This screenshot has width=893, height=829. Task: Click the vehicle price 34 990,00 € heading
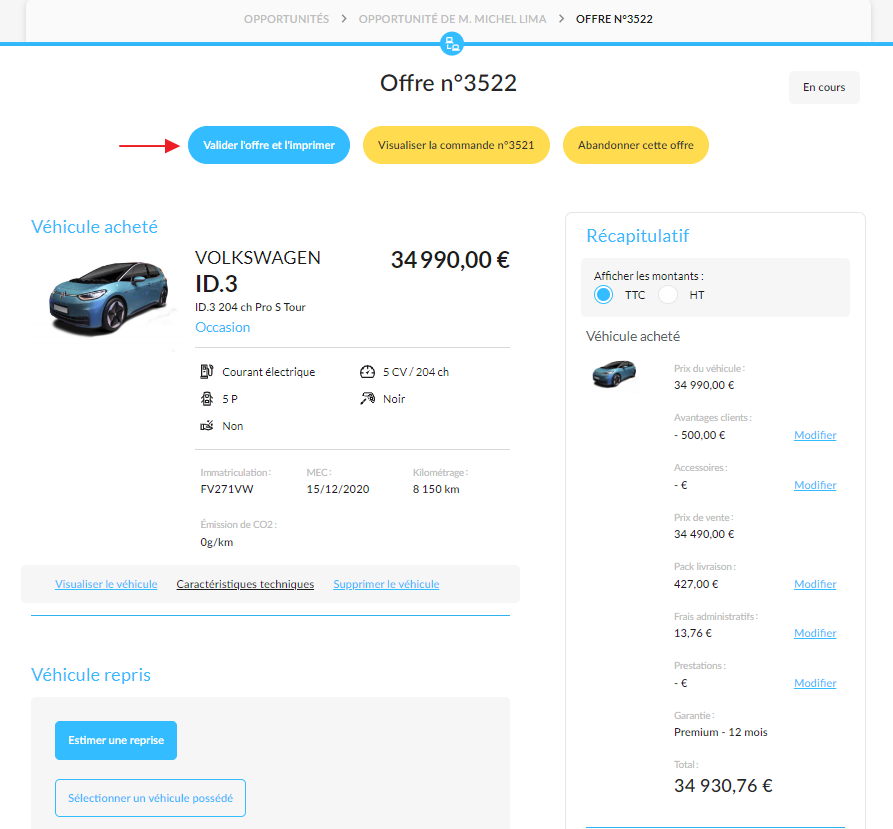coord(450,260)
